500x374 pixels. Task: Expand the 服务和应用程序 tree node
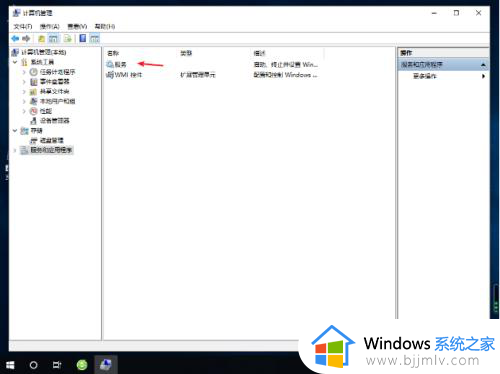point(15,150)
